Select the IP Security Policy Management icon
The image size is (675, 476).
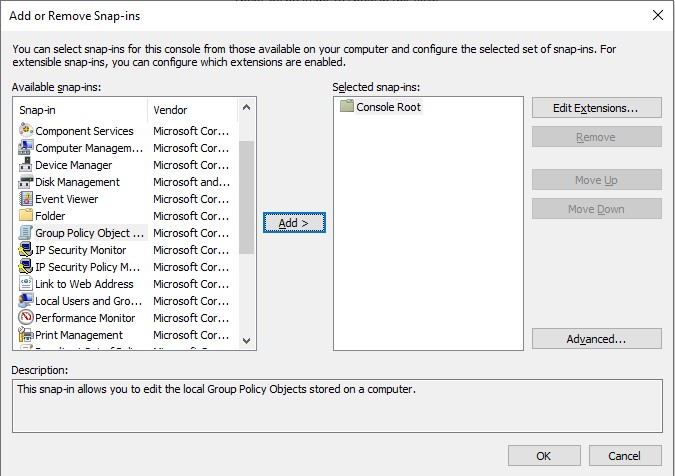(x=26, y=266)
